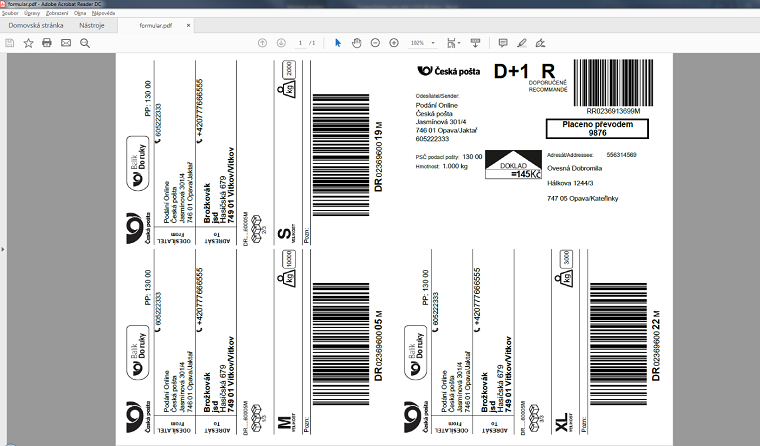
Task: Click the page number input field
Action: pos(301,43)
